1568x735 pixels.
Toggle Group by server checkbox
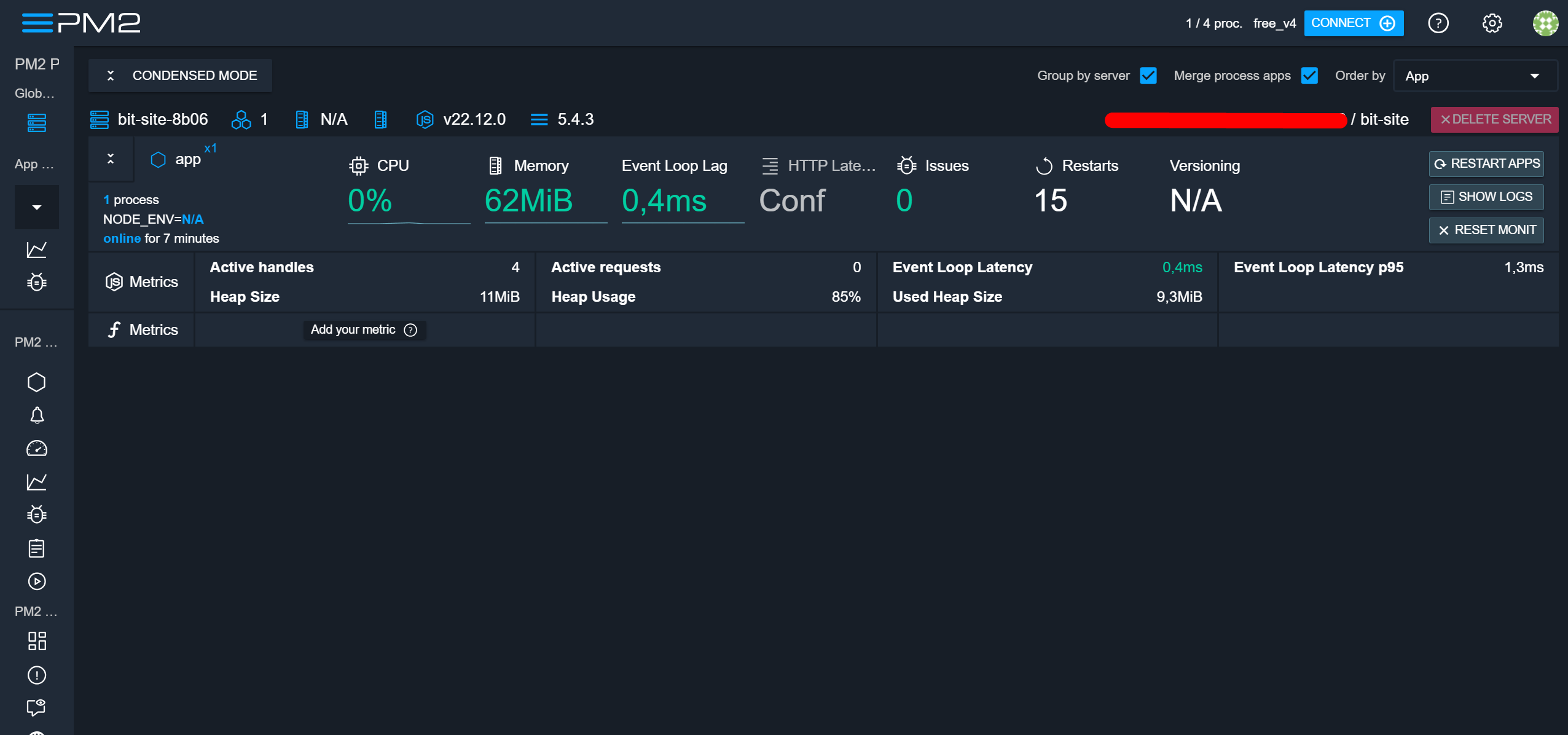click(x=1148, y=76)
